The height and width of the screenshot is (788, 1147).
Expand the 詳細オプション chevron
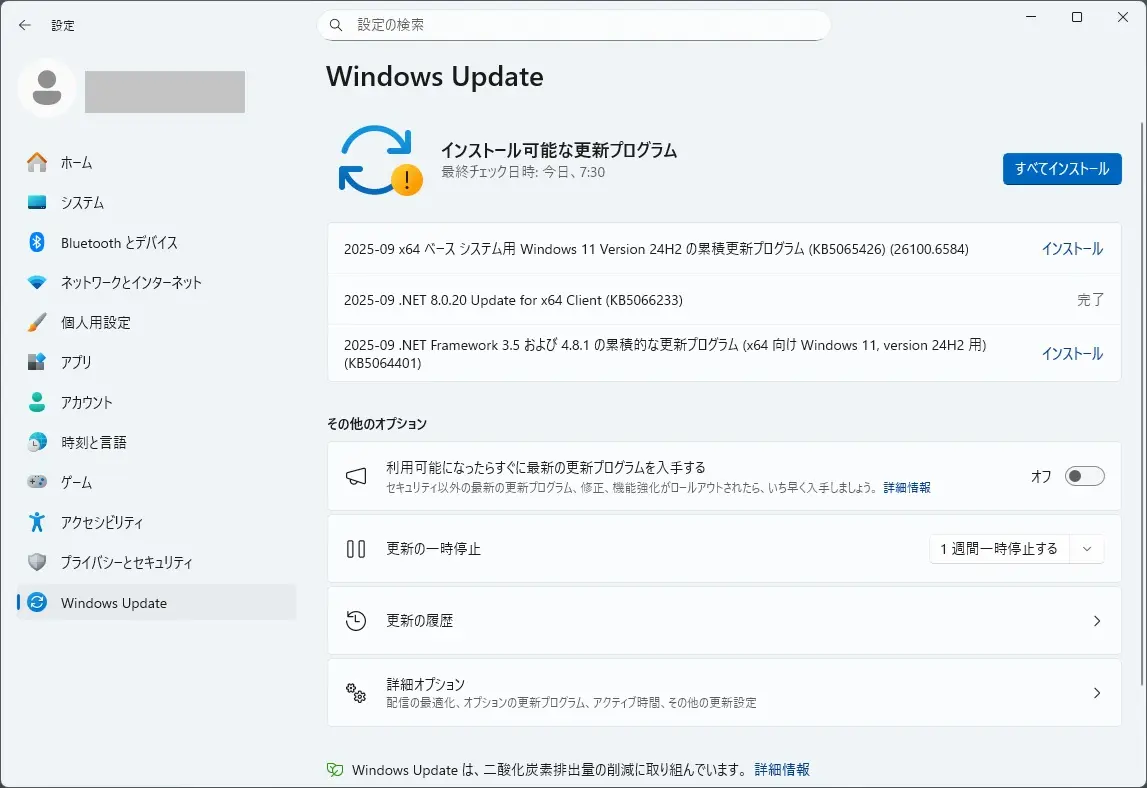tap(1097, 693)
